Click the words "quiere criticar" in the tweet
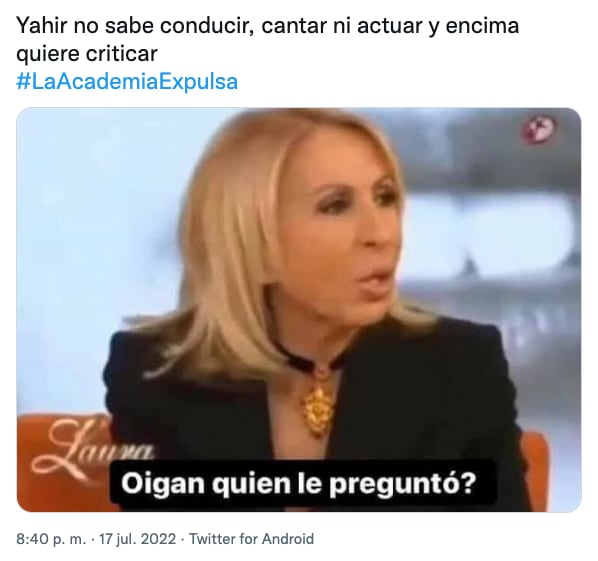598x561 pixels. point(87,53)
